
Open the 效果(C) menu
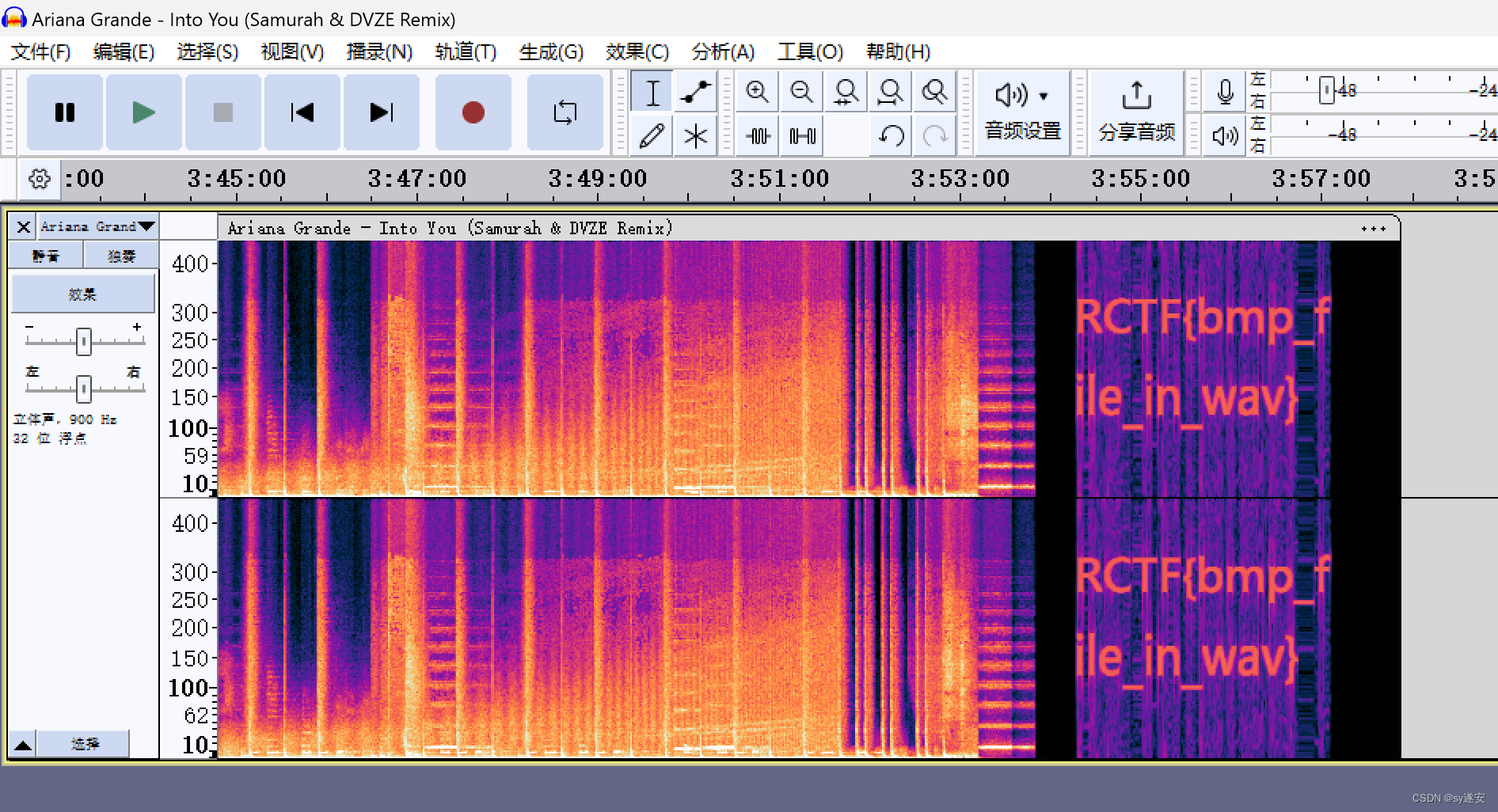tap(636, 51)
